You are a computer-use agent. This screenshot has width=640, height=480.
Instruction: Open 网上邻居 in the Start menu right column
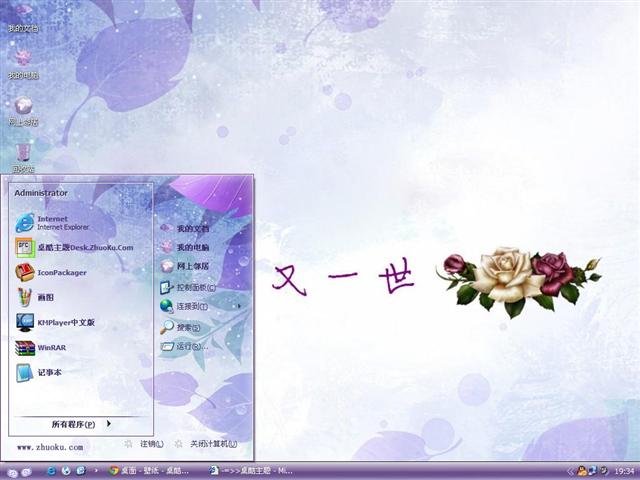184,266
